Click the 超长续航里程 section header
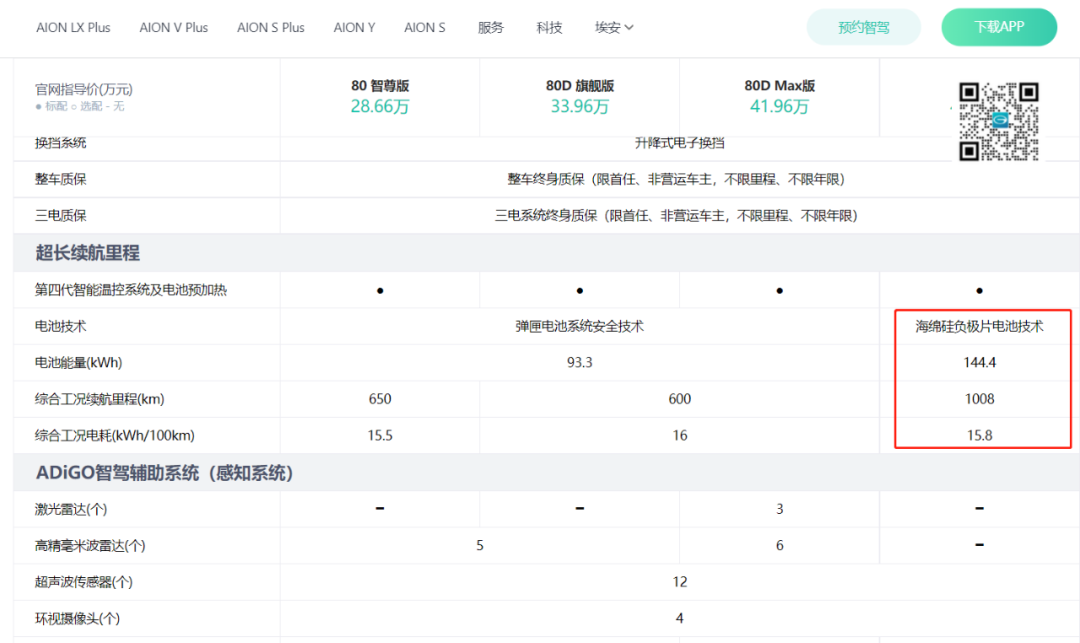The height and width of the screenshot is (643, 1080). pyautogui.click(x=88, y=253)
